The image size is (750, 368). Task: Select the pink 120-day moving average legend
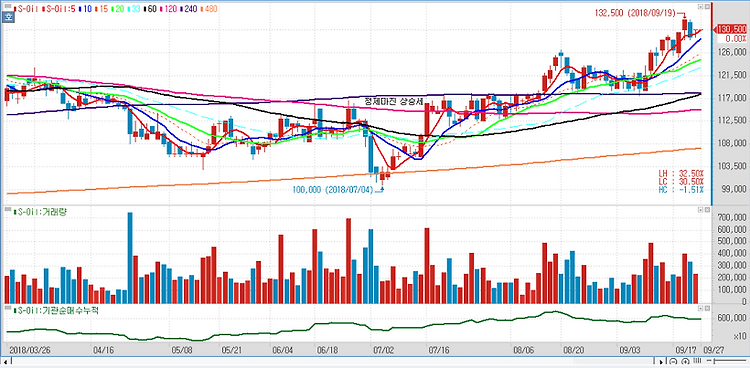[x=168, y=9]
